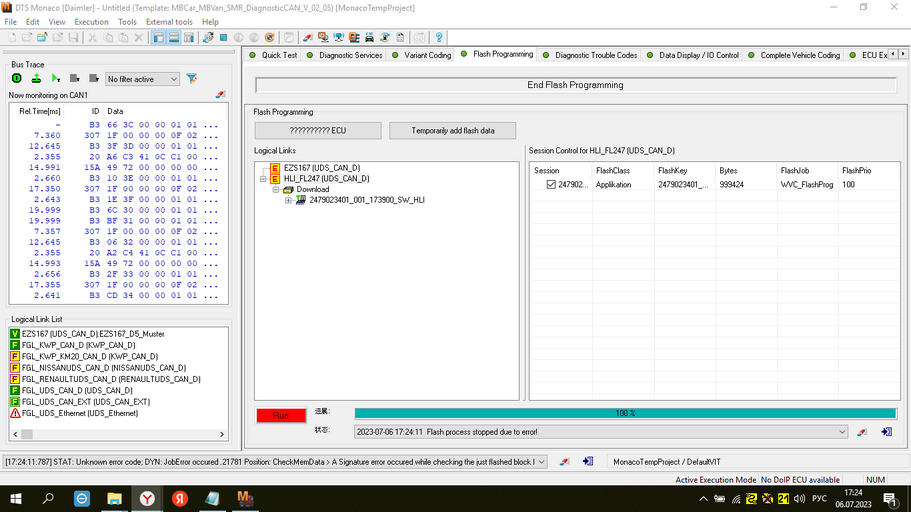This screenshot has width=911, height=512.
Task: Click the blue network monitor toolbar icon
Action: (x=339, y=38)
